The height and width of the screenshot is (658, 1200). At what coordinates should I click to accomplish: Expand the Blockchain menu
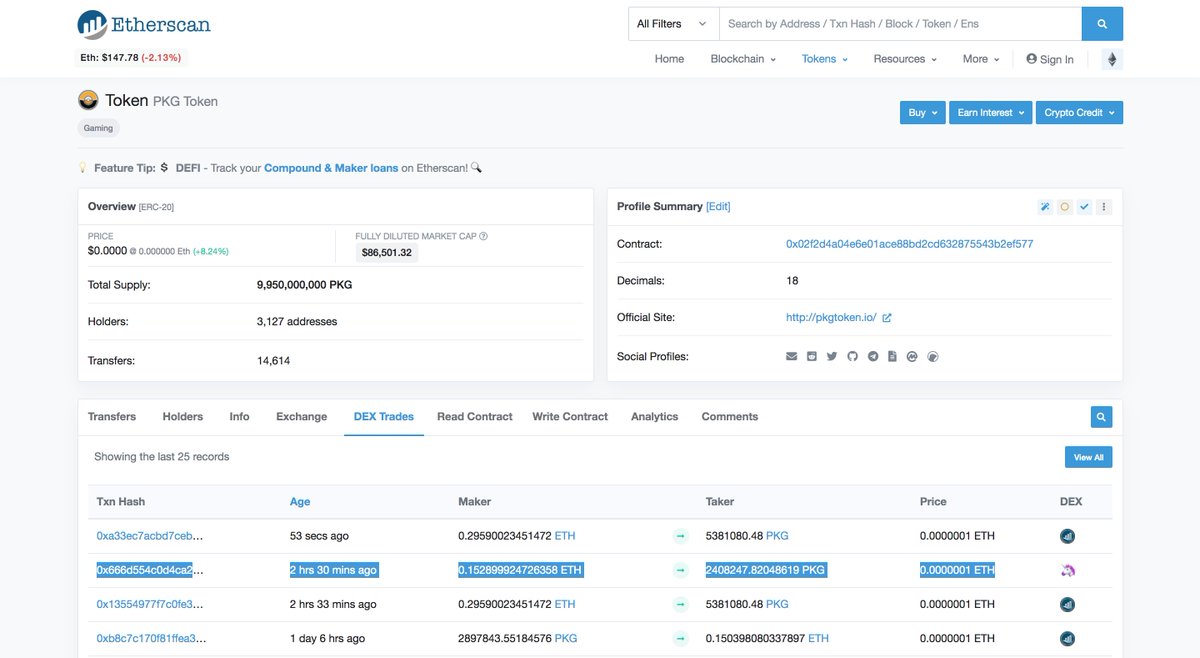click(743, 59)
